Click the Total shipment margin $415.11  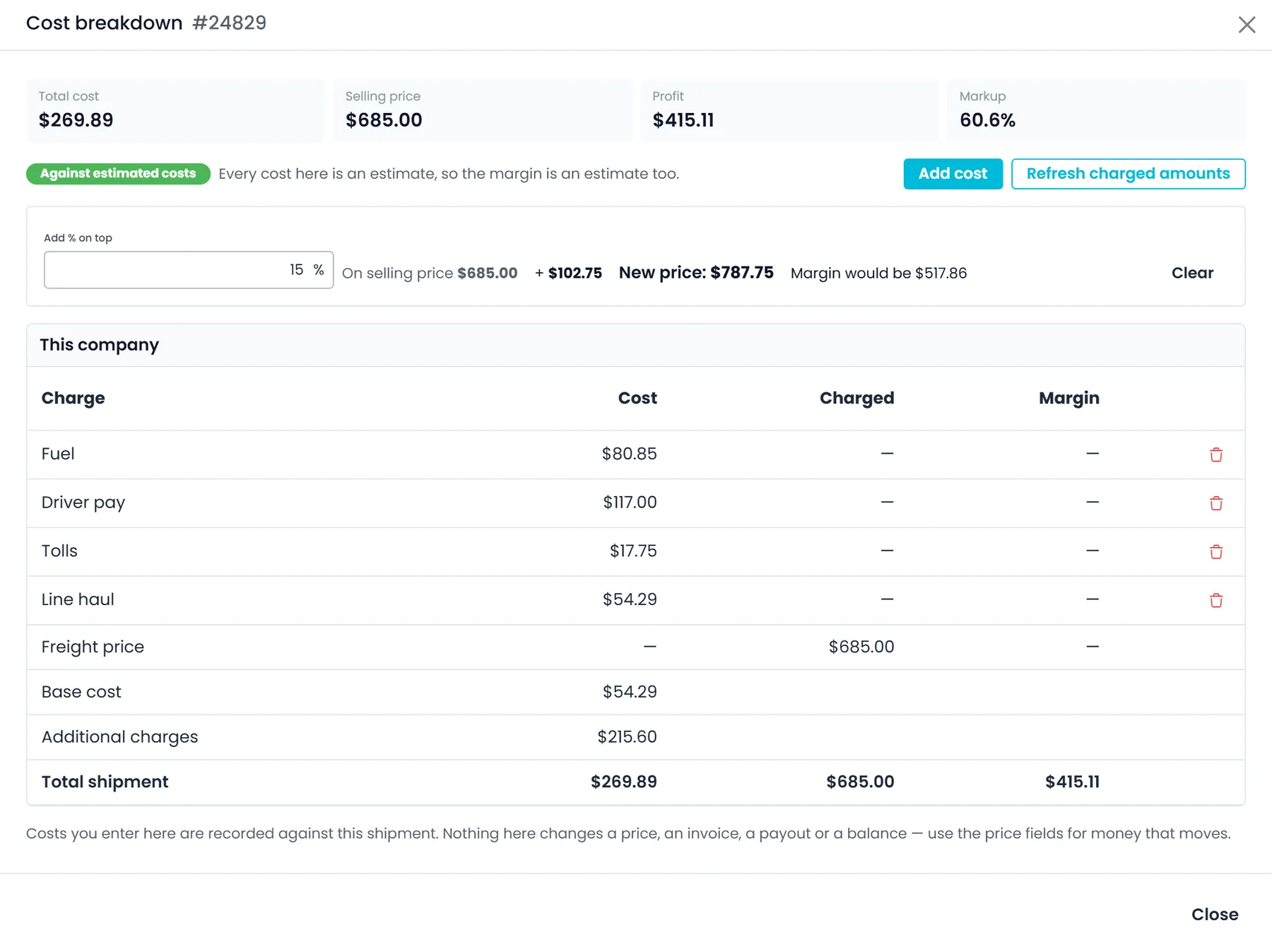[1072, 782]
